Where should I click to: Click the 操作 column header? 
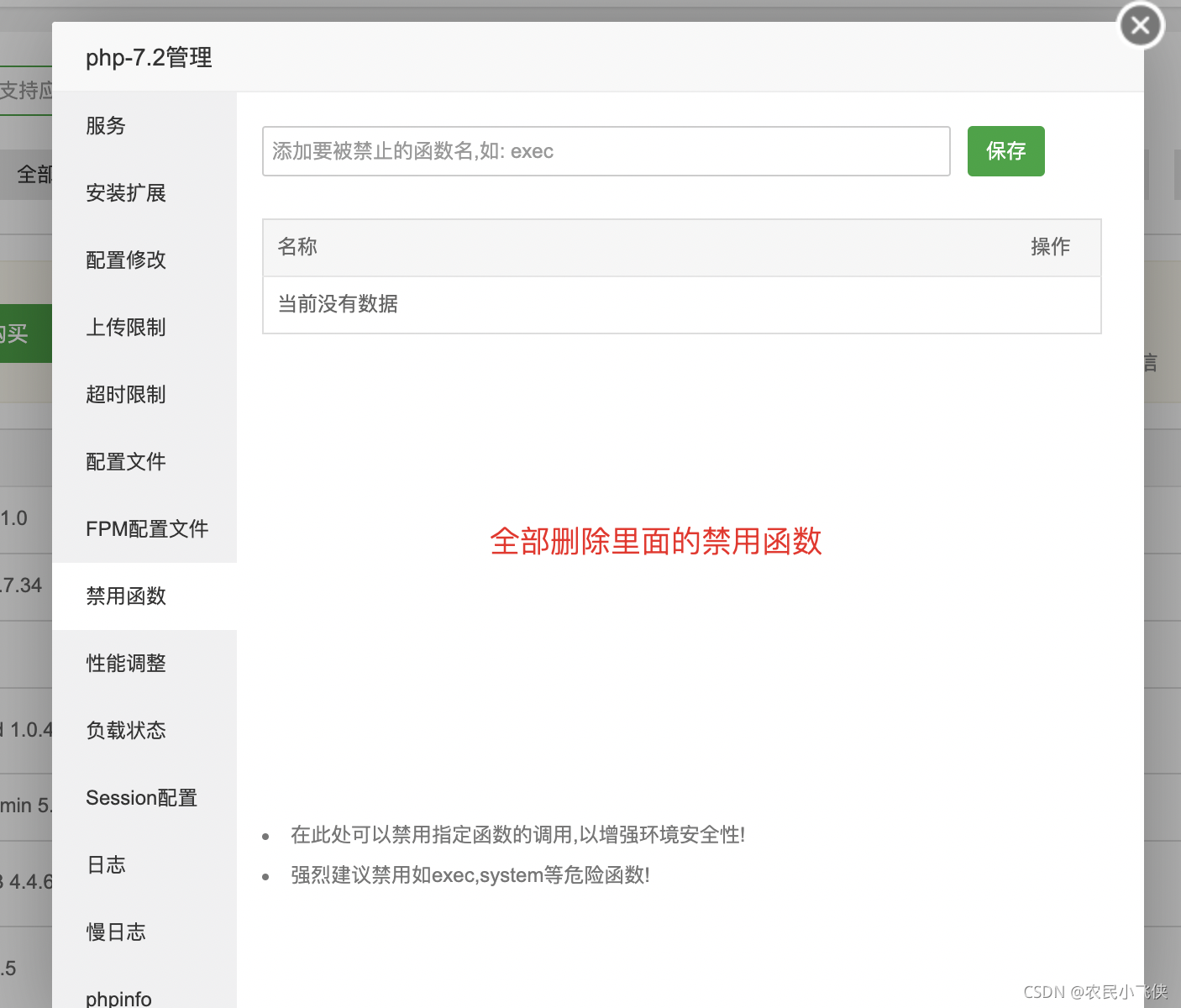tap(1051, 247)
